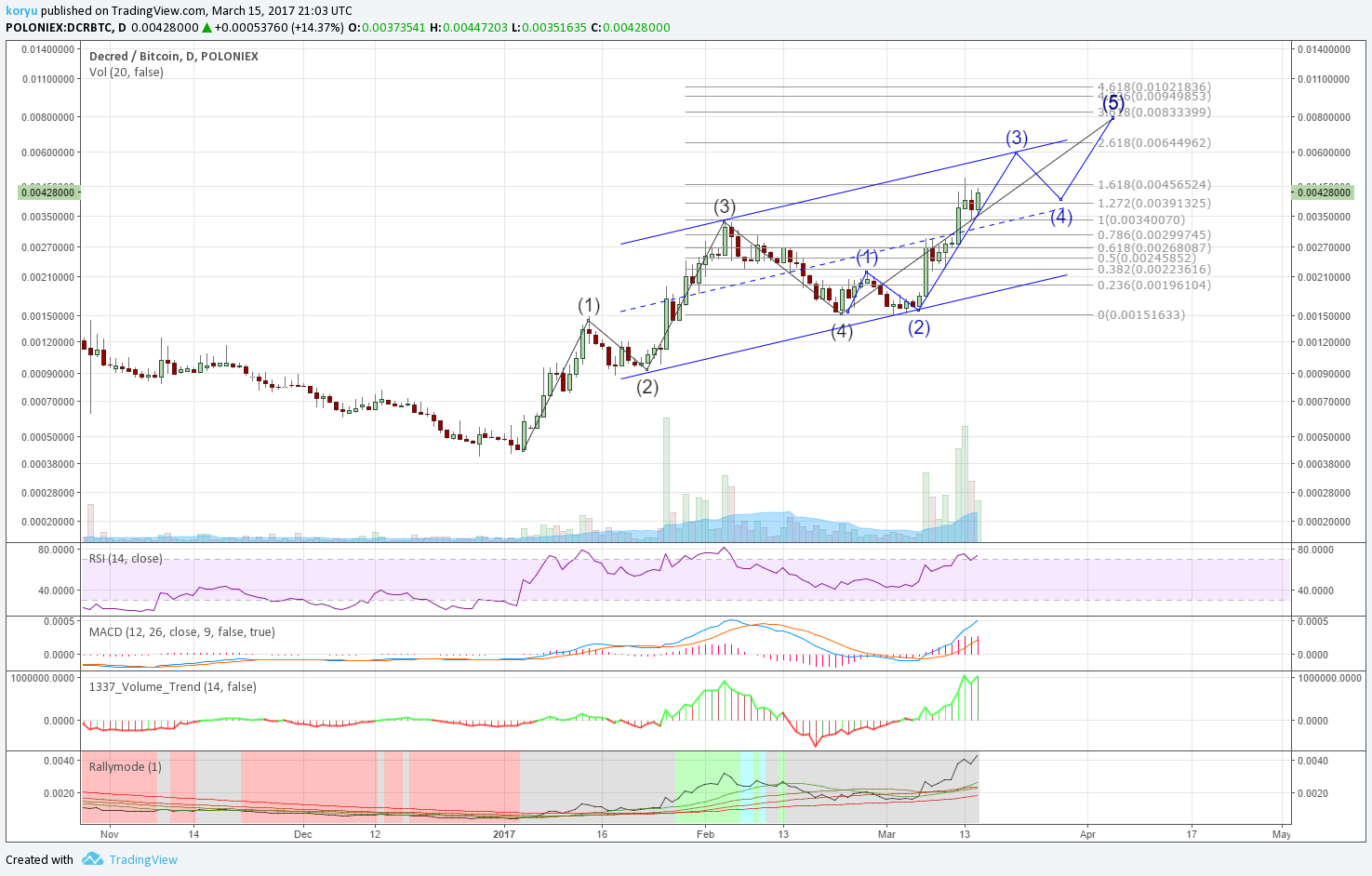Screen dimensions: 1372x876
Task: Click the black (1) wave label
Action: (x=589, y=305)
